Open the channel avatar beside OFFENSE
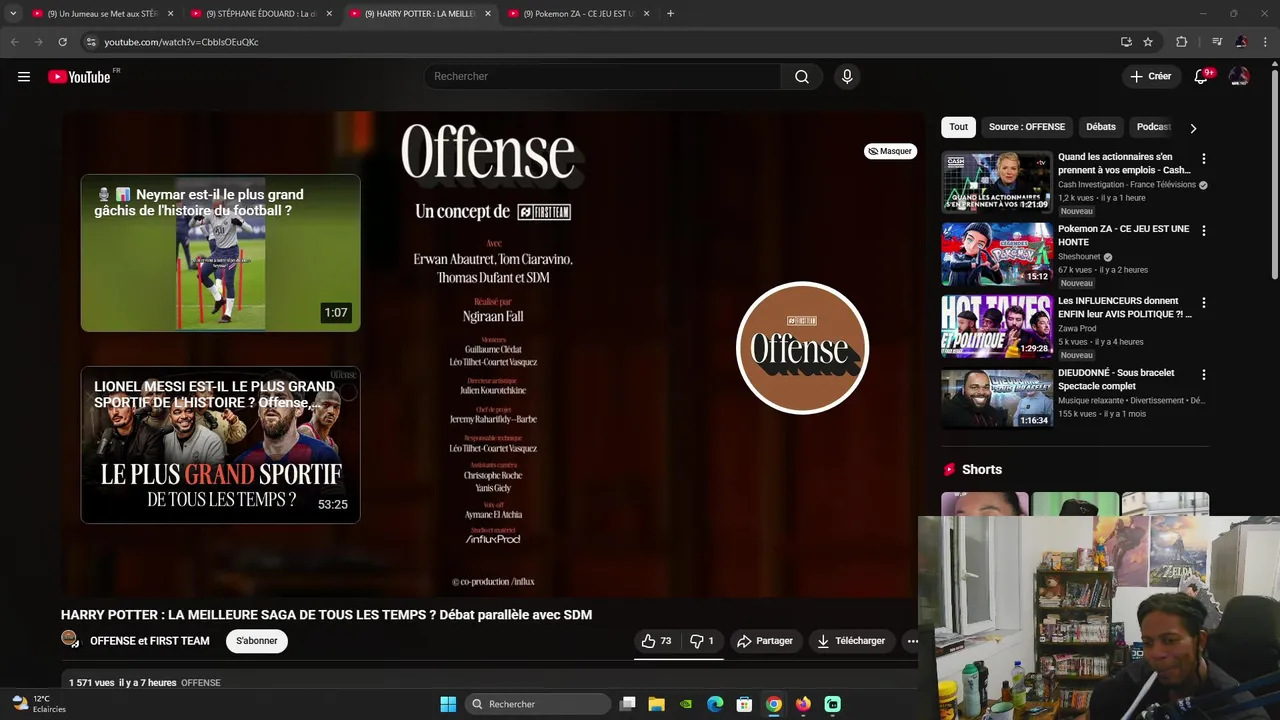Screen dimensions: 1280x720 [70, 640]
